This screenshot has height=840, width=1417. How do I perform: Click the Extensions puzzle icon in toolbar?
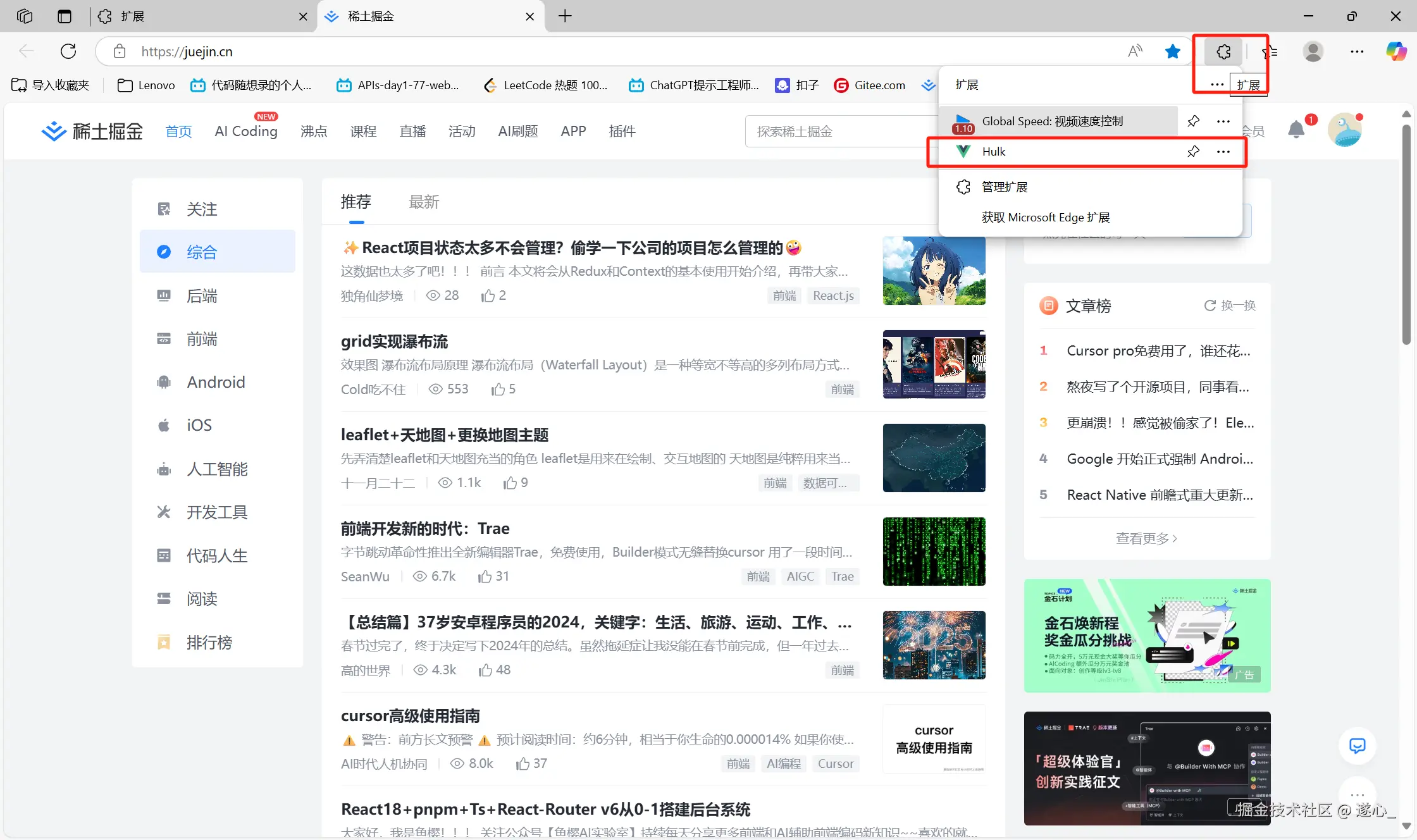point(1223,51)
